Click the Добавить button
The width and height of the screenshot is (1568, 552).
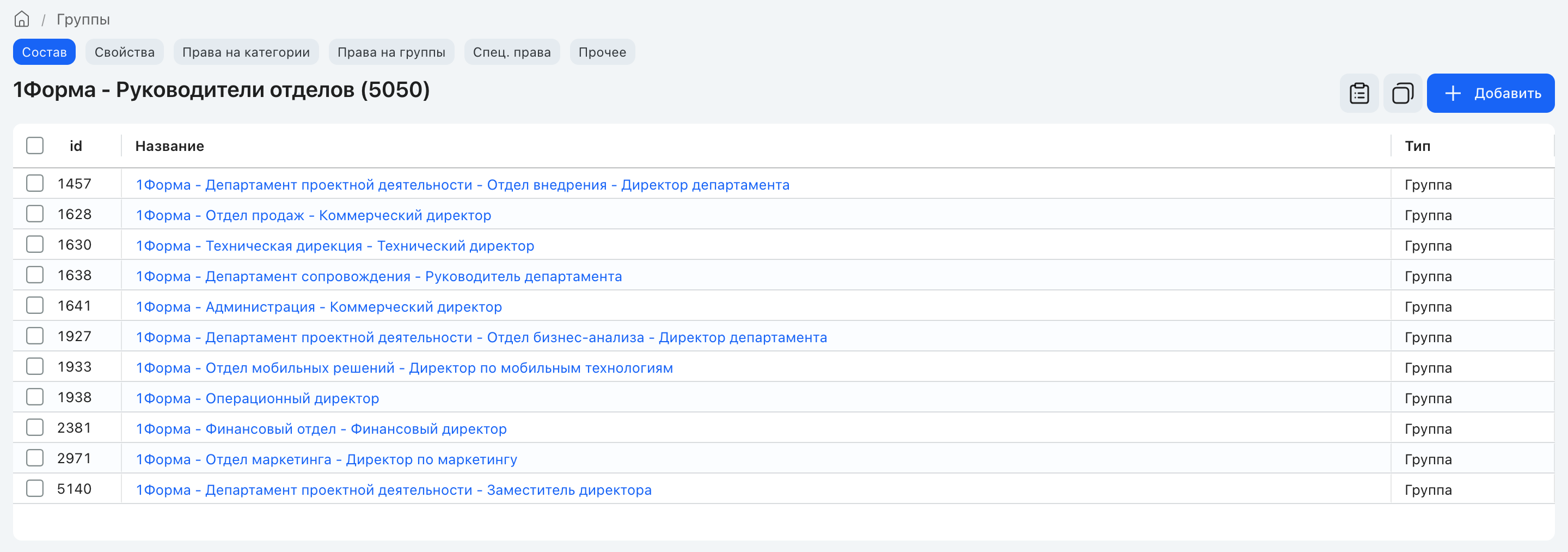[x=1490, y=93]
